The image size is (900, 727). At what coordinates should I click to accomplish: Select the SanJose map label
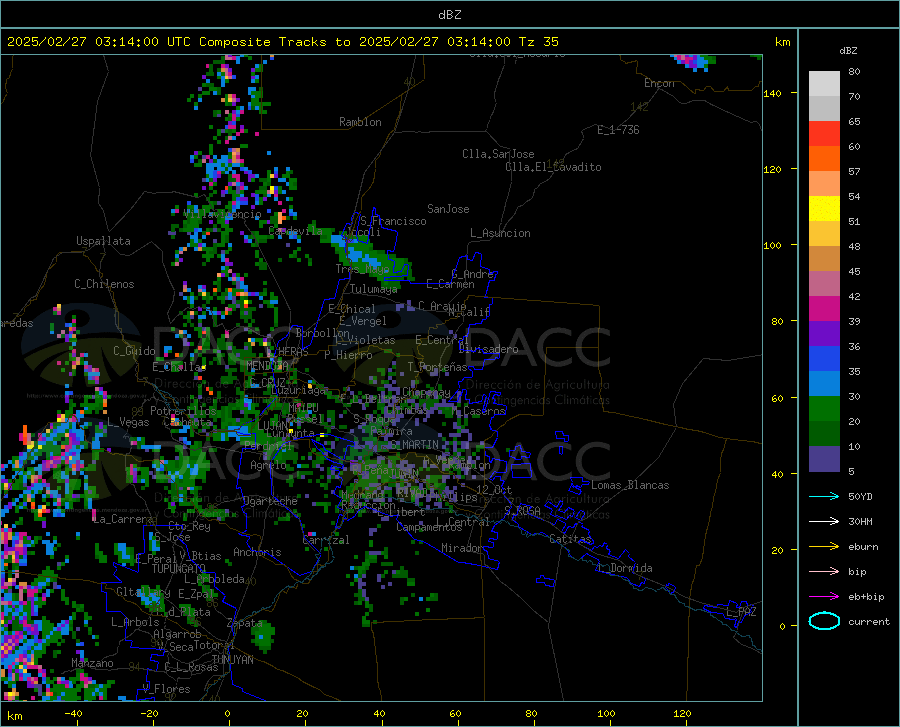coord(448,209)
